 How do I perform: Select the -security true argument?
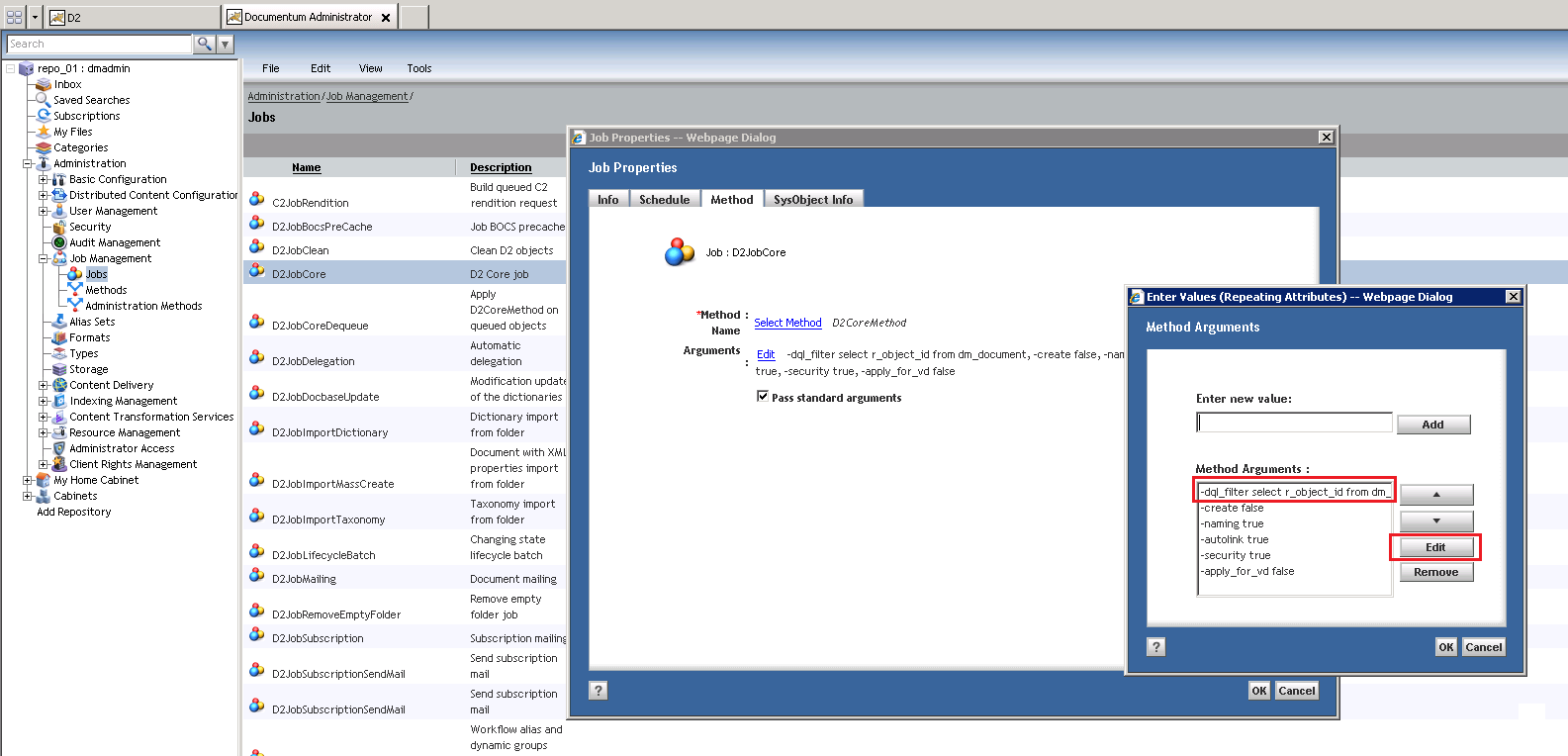coord(1237,555)
